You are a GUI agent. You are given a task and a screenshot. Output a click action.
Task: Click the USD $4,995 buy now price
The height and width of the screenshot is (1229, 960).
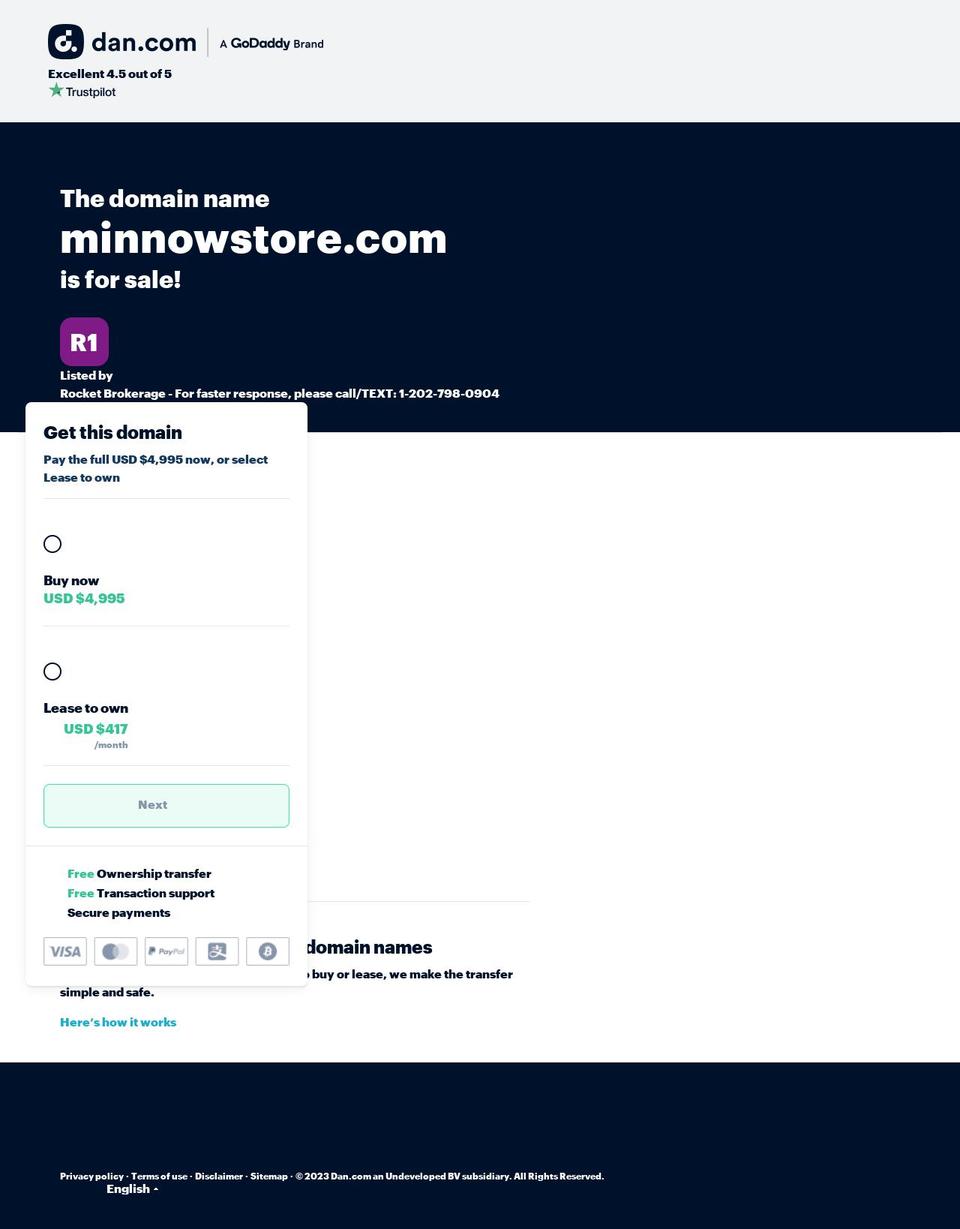(84, 598)
